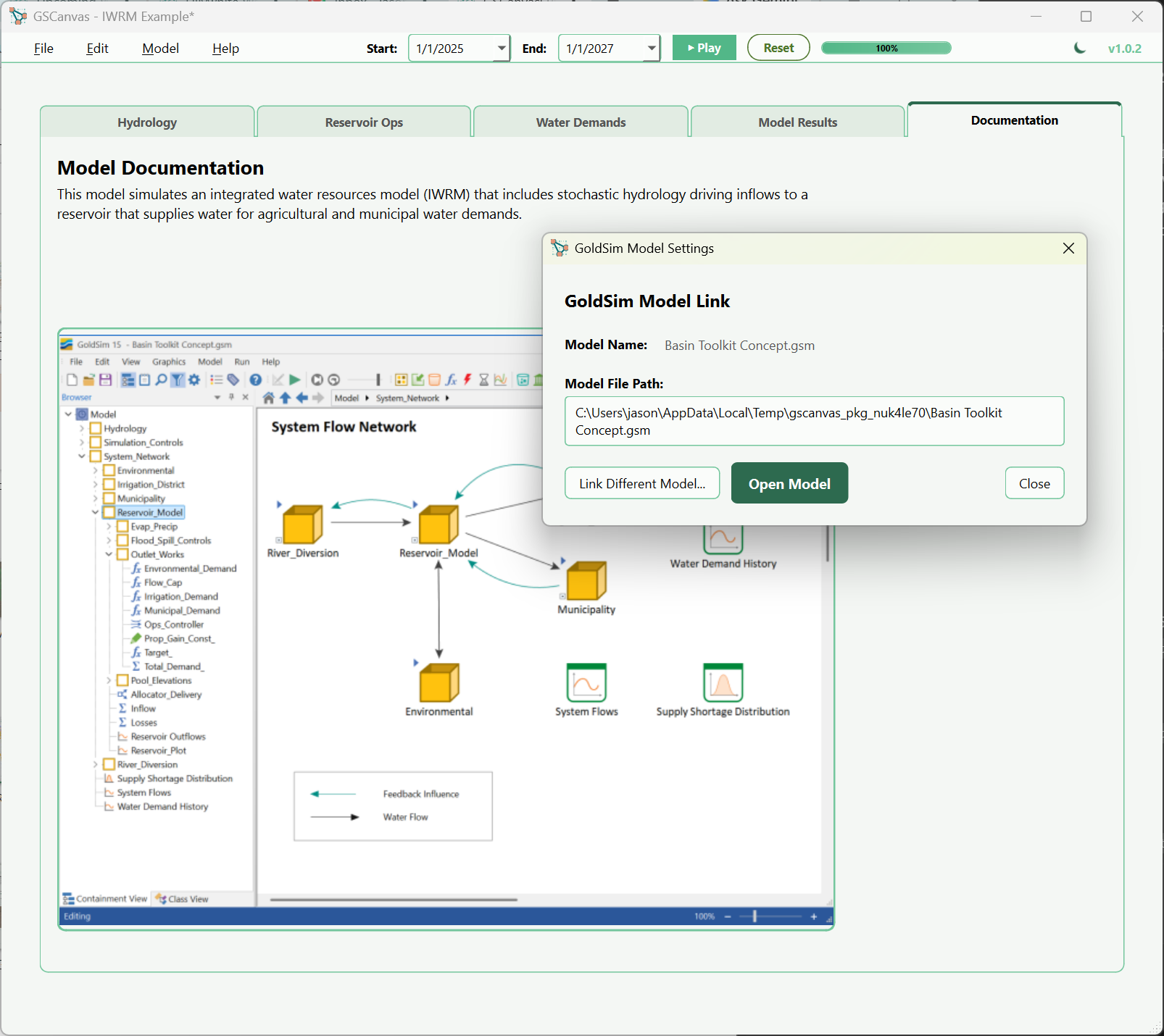Click magnifier search icon in GoldSim screenshot toolbar

click(161, 380)
